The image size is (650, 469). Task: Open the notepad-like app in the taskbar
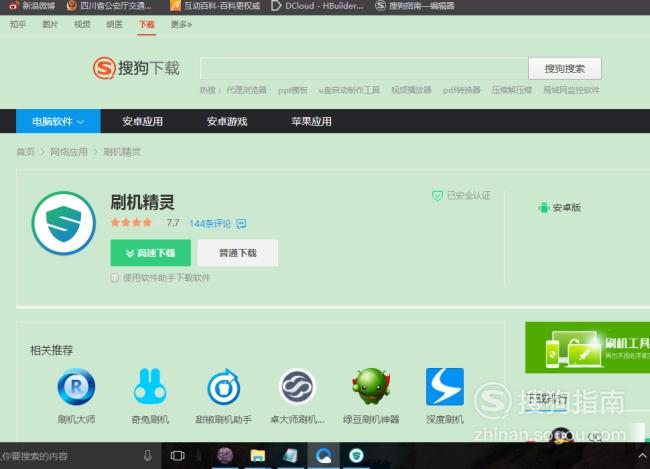coord(290,456)
